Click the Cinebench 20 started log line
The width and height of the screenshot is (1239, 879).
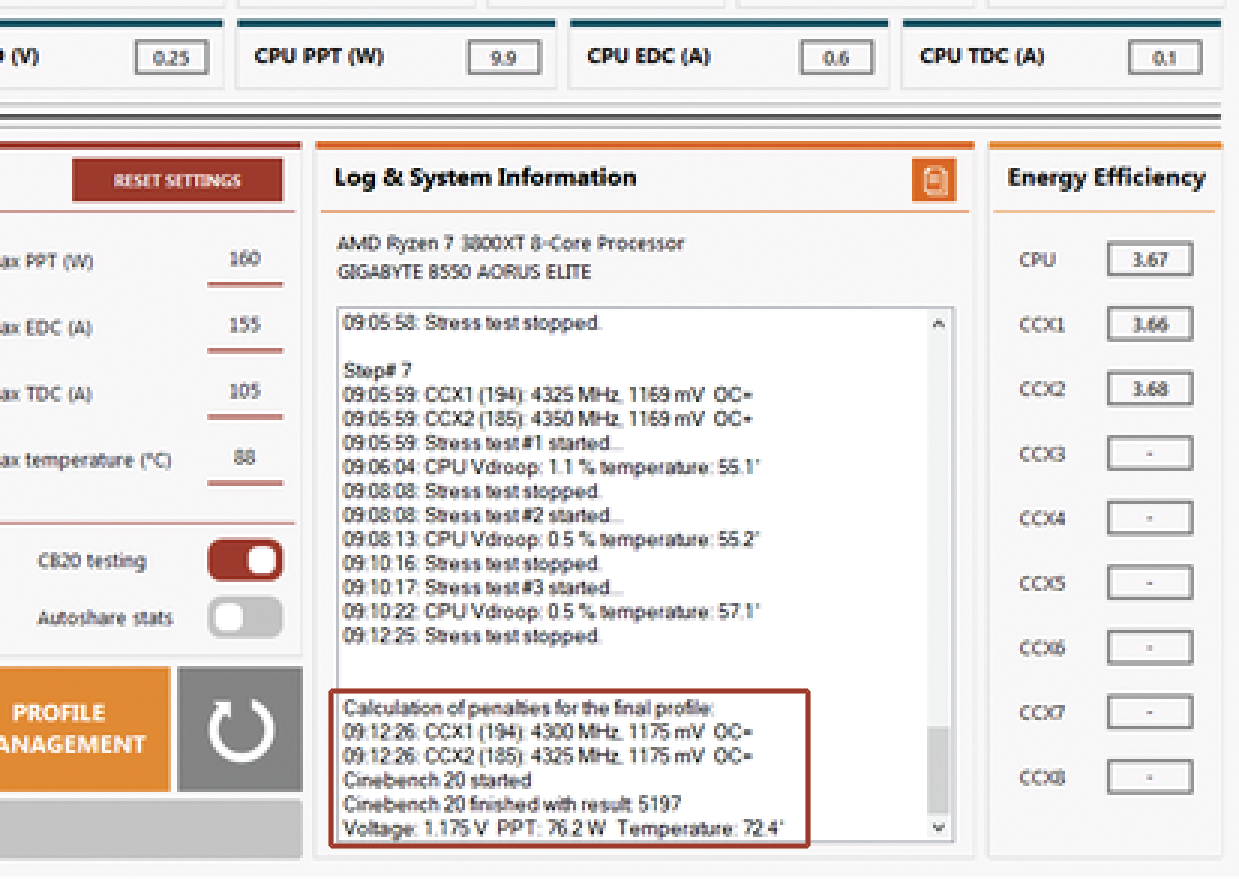pyautogui.click(x=437, y=780)
